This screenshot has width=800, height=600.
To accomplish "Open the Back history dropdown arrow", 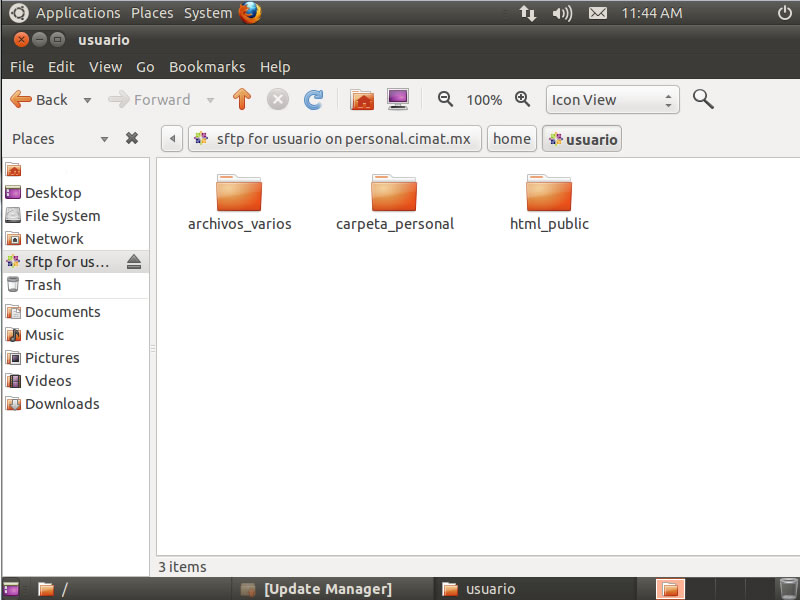I will [87, 100].
